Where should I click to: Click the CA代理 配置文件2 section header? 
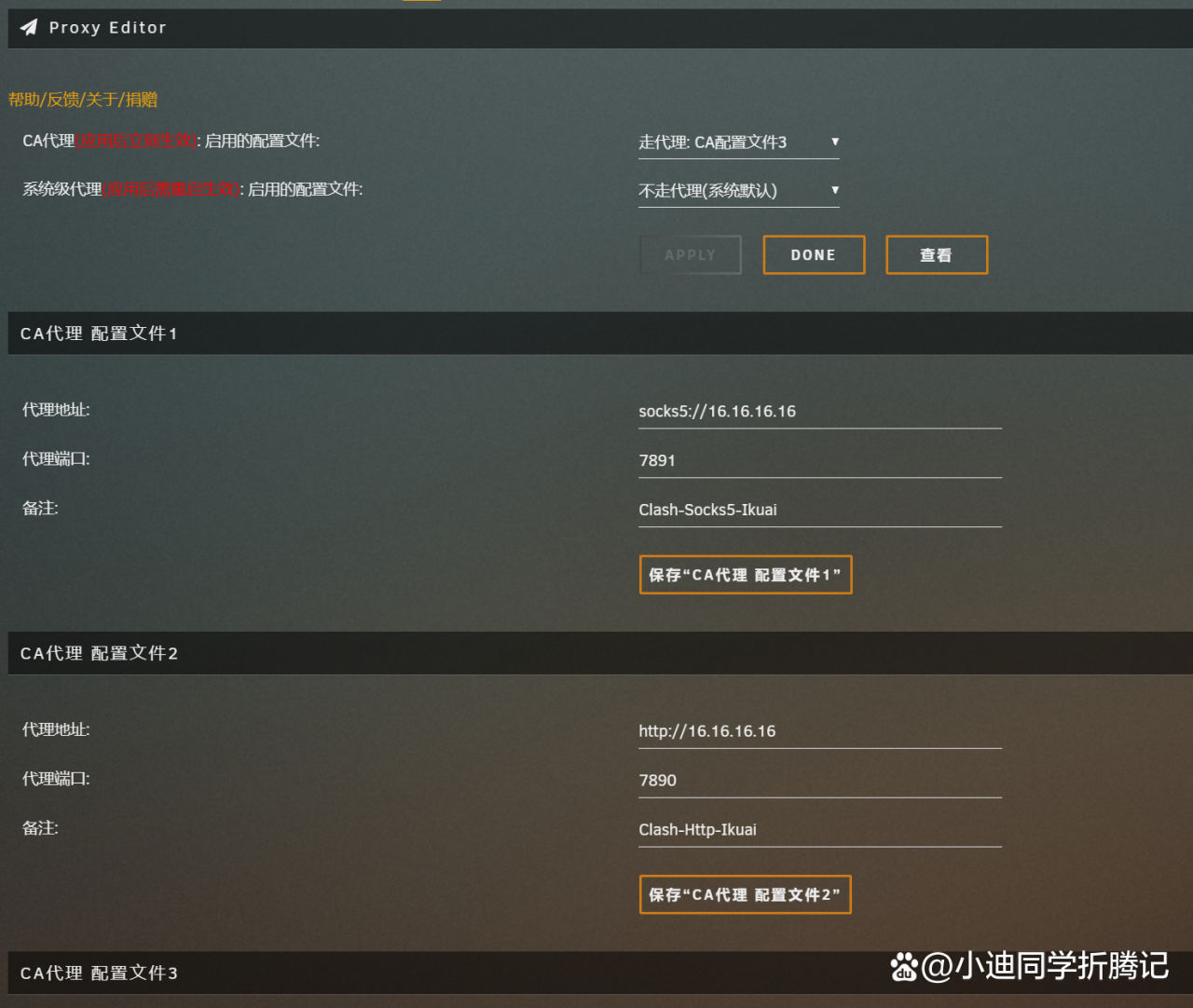600,653
